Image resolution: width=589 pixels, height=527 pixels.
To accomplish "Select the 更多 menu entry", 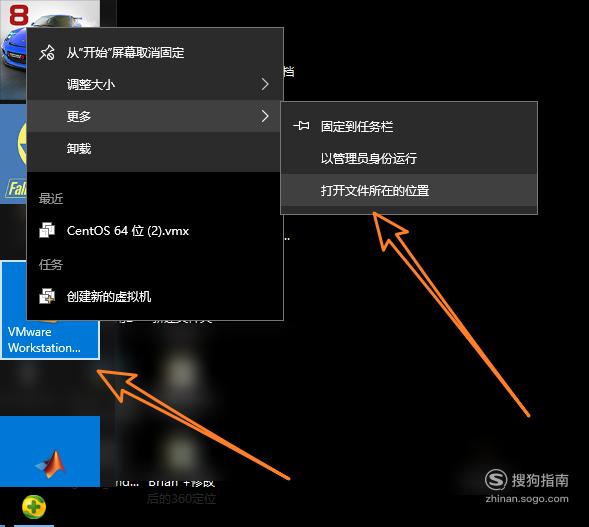I will (155, 116).
